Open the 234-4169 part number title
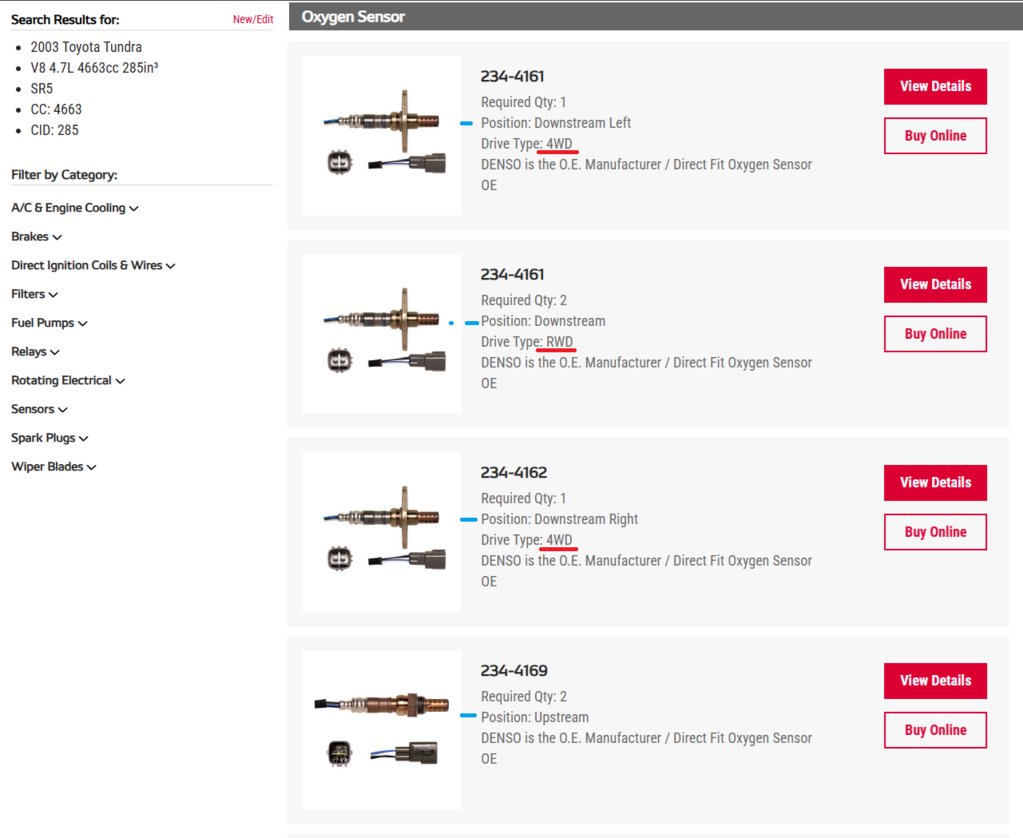1023x838 pixels. [x=514, y=671]
